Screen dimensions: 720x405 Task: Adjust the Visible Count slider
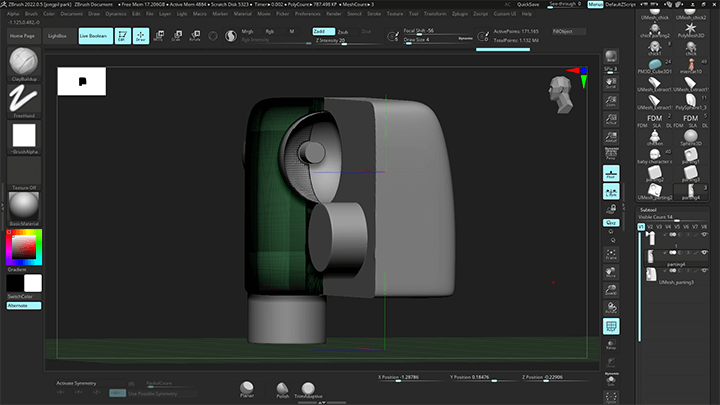point(672,217)
